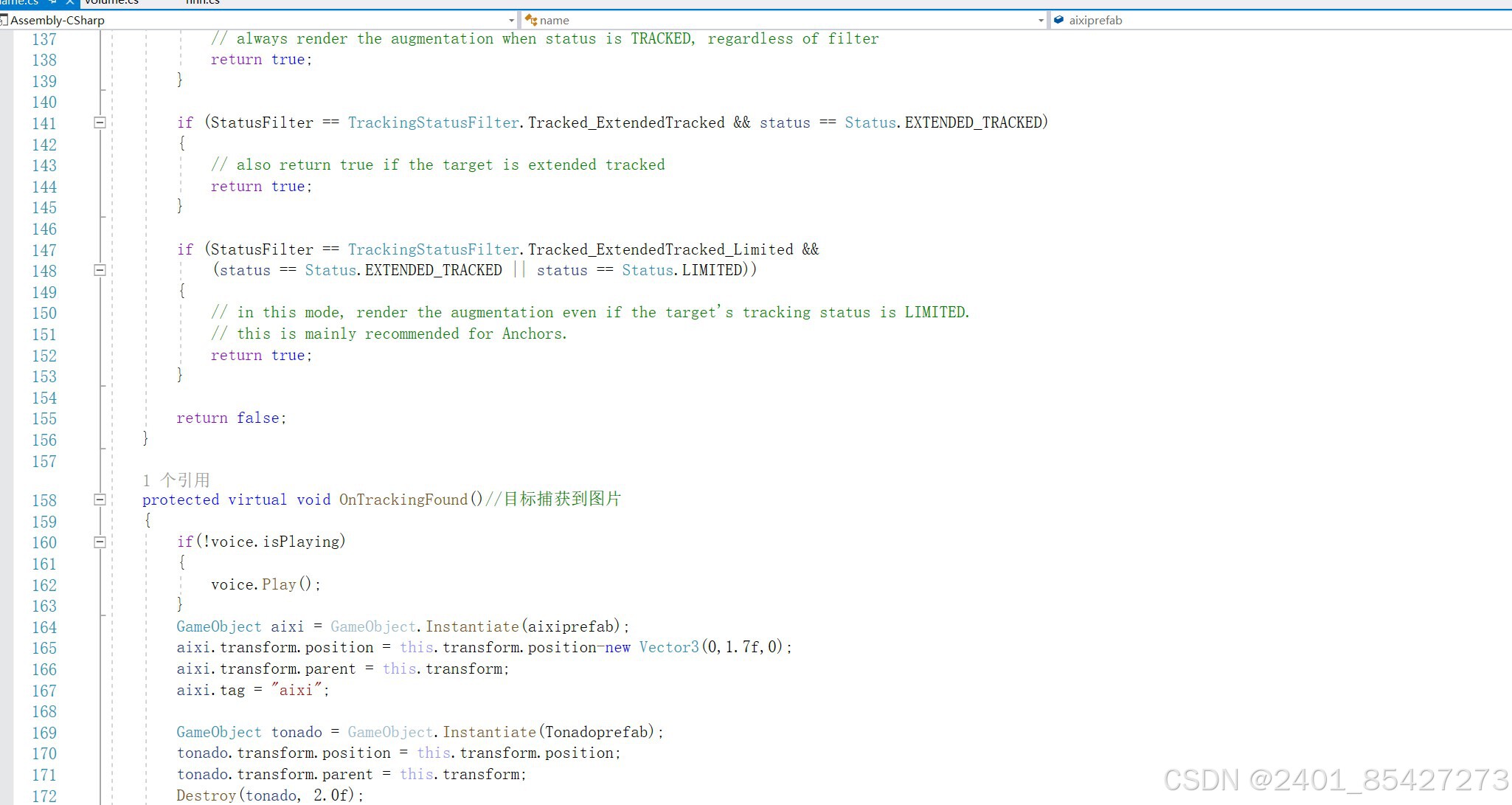
Task: Open the name class dropdown arrow
Action: [x=1040, y=21]
